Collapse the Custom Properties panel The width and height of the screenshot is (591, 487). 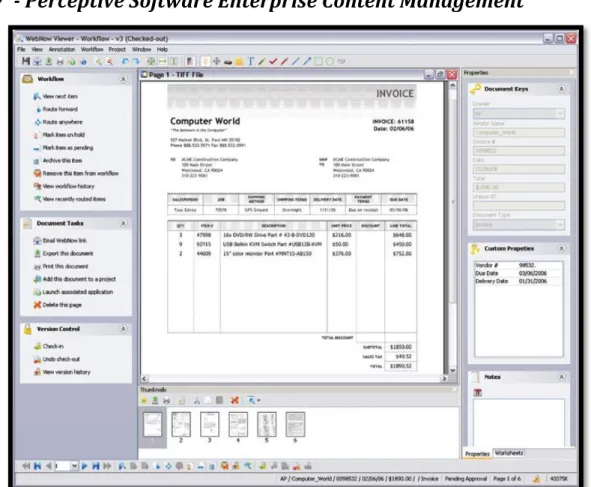[561, 249]
